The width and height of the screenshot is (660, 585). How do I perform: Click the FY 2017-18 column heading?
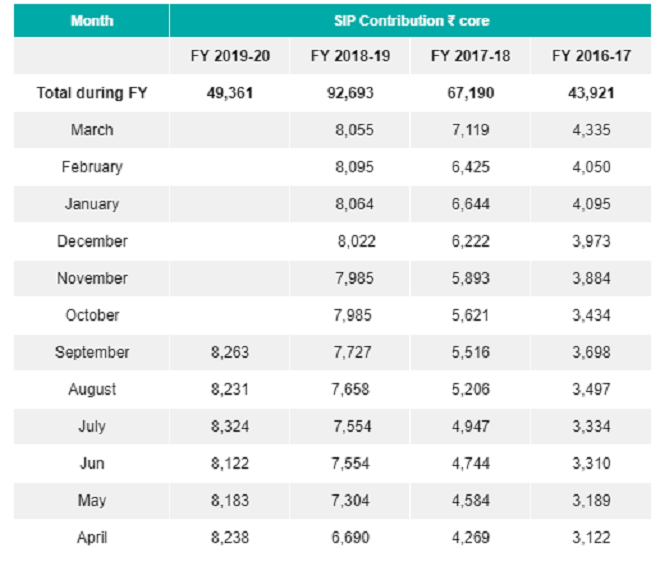[470, 56]
